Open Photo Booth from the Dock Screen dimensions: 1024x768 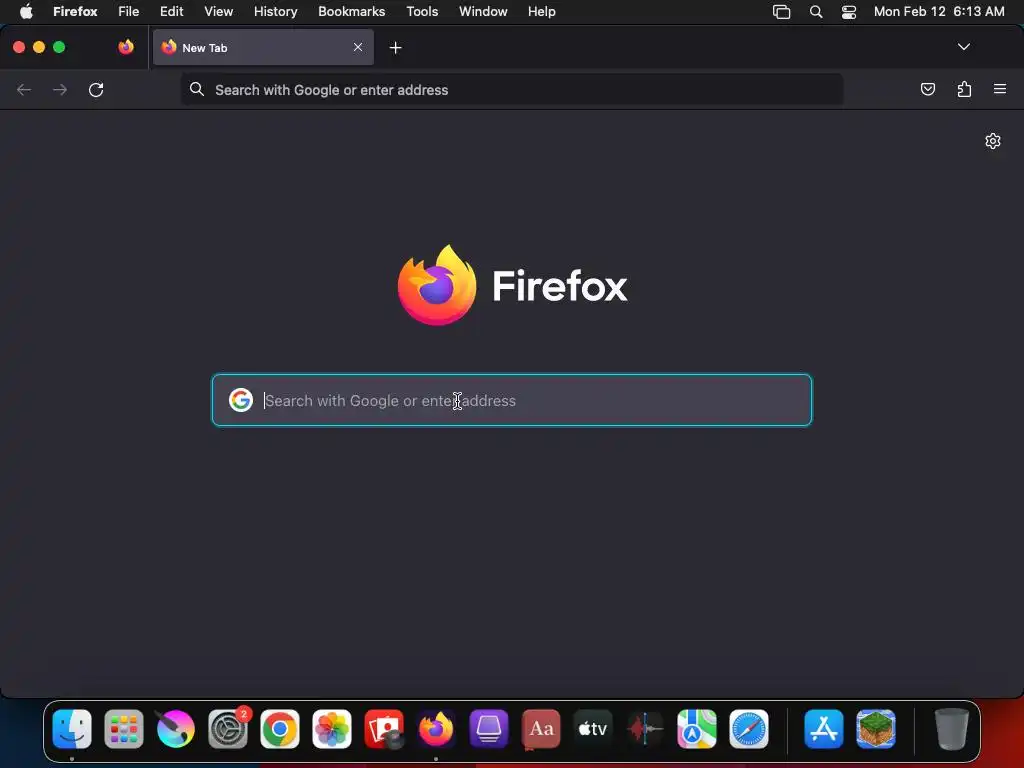pyautogui.click(x=384, y=729)
